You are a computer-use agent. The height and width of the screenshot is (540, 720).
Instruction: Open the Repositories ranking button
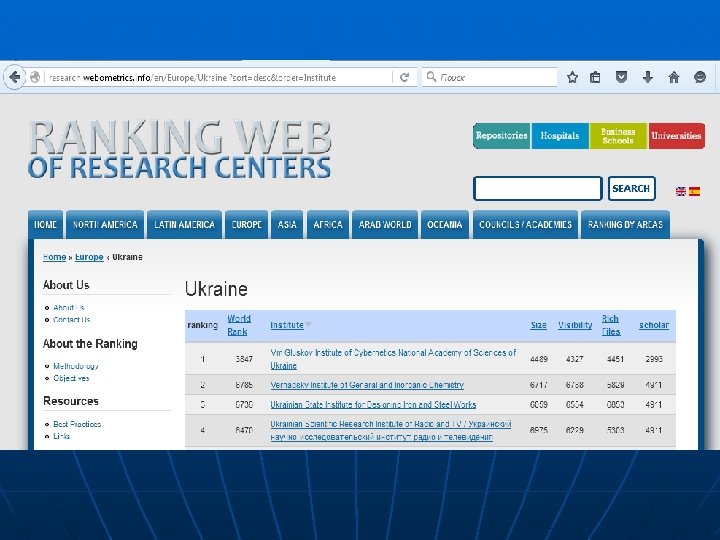pos(501,136)
